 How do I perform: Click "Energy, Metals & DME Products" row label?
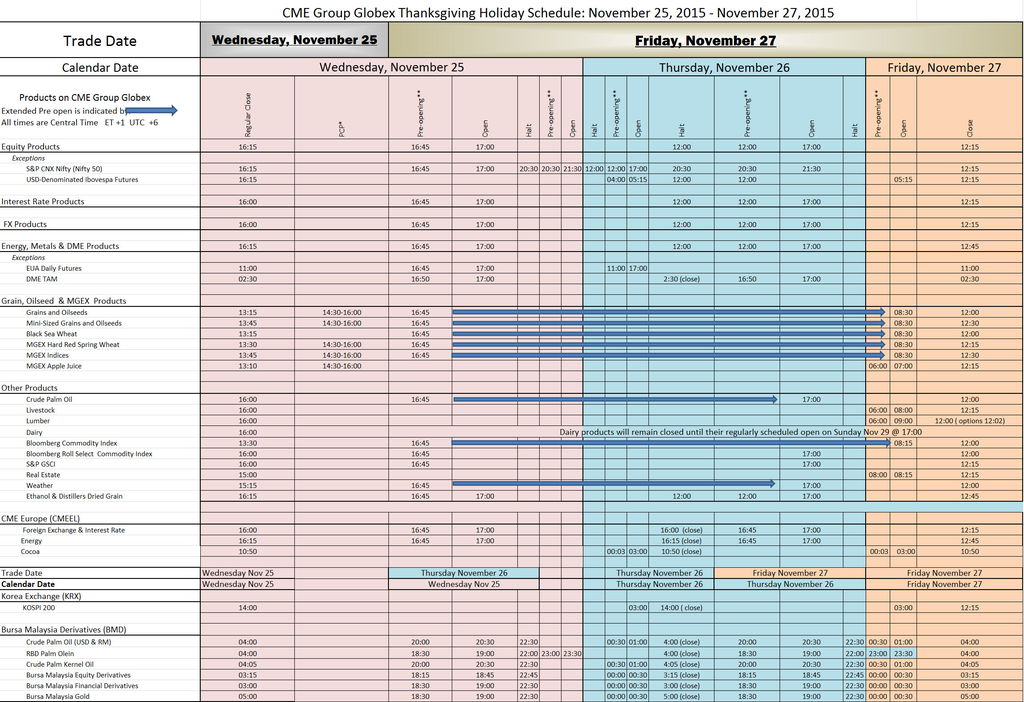click(60, 246)
